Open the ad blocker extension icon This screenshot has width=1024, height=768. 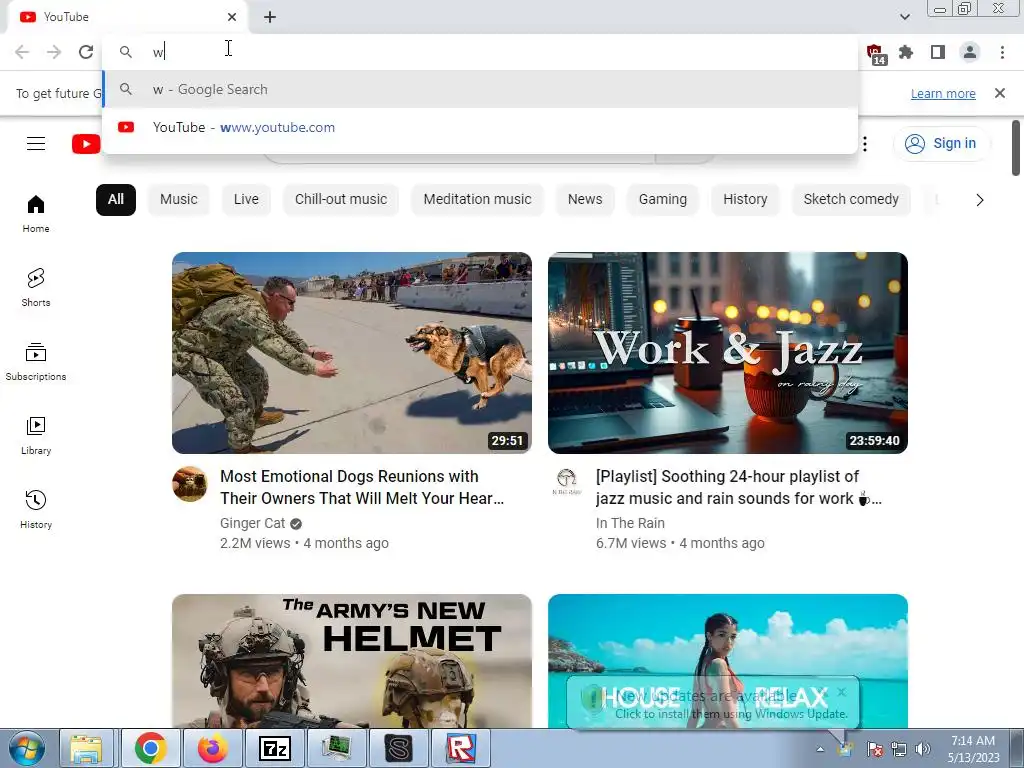[874, 53]
